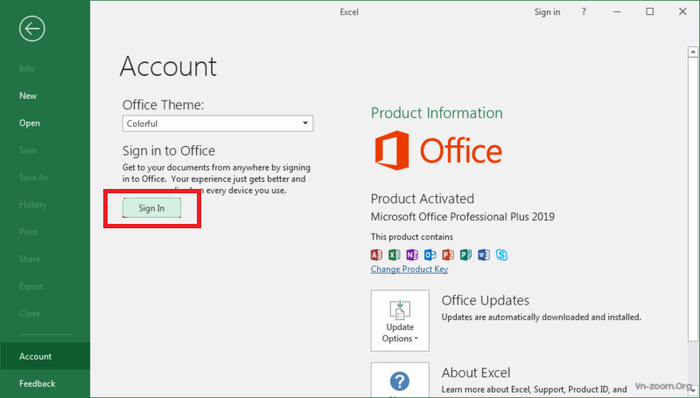The width and height of the screenshot is (700, 398).
Task: Click the Word app icon
Action: [483, 255]
